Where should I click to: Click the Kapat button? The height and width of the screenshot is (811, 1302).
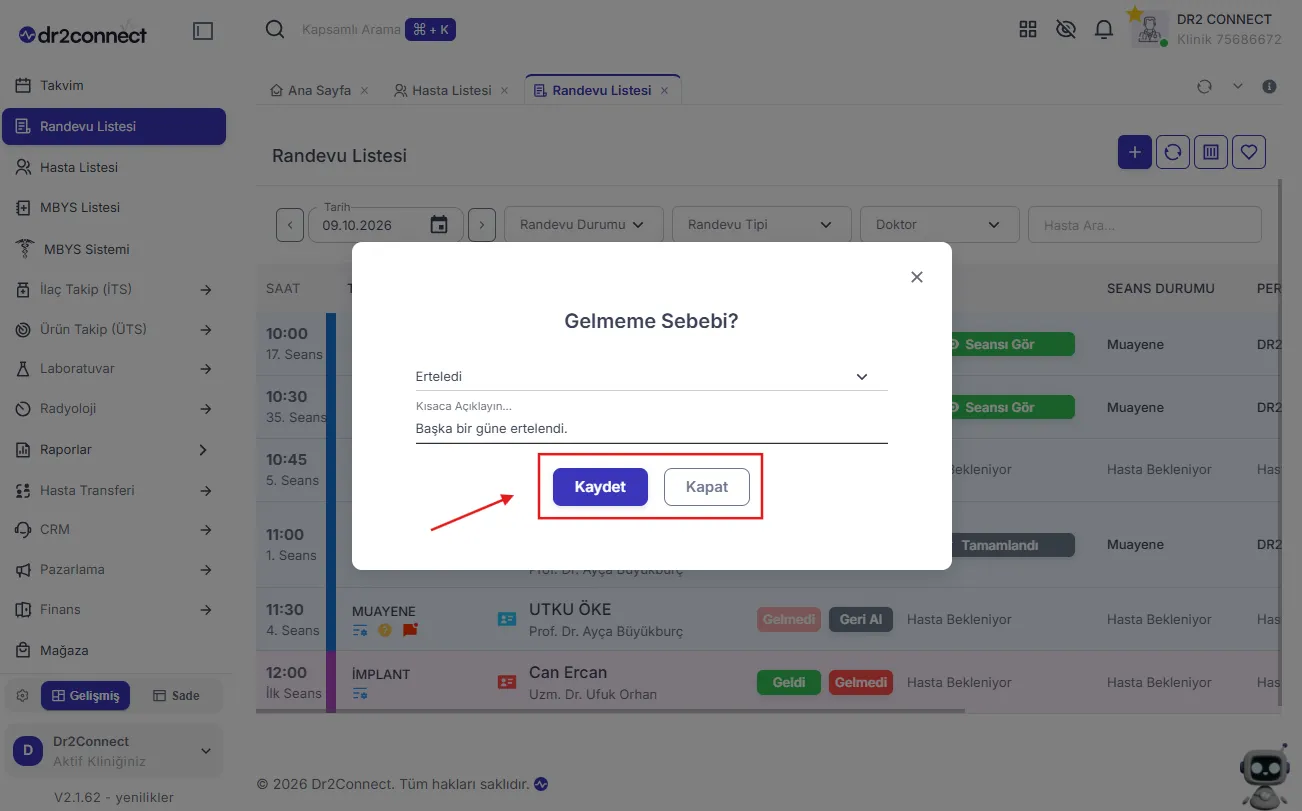tap(707, 487)
